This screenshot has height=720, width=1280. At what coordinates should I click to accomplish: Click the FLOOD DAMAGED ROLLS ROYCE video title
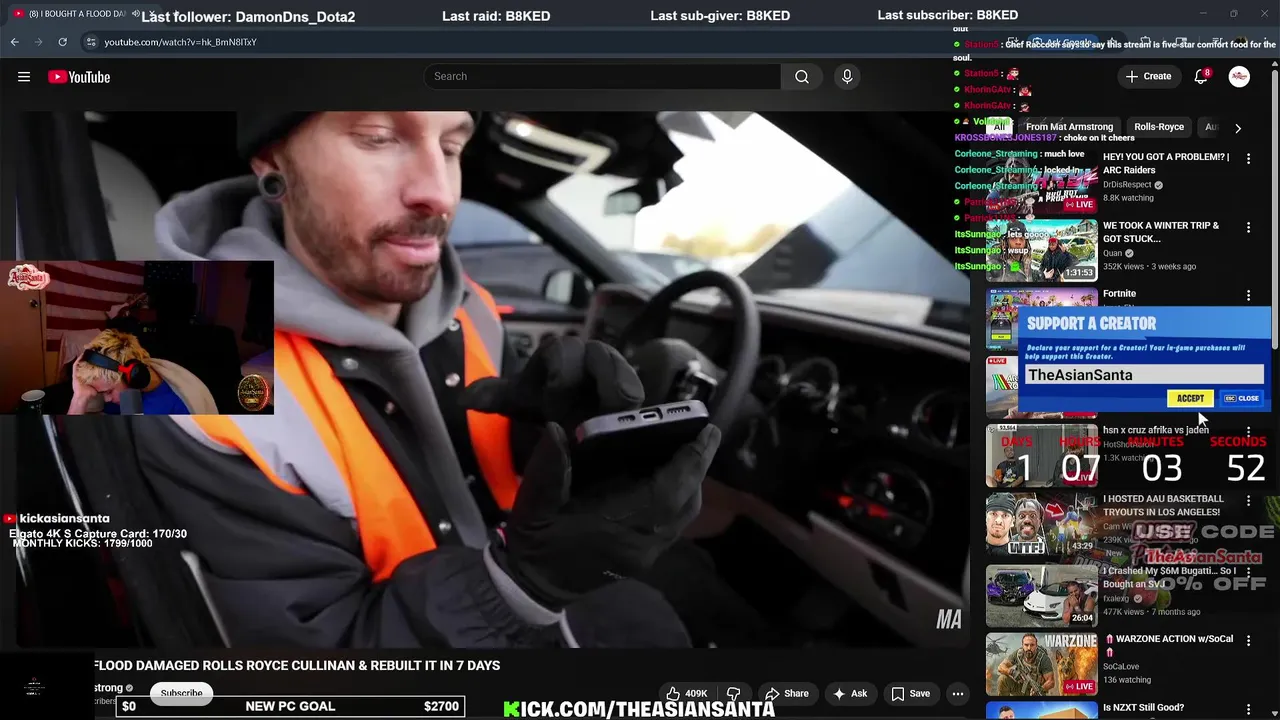(297, 665)
